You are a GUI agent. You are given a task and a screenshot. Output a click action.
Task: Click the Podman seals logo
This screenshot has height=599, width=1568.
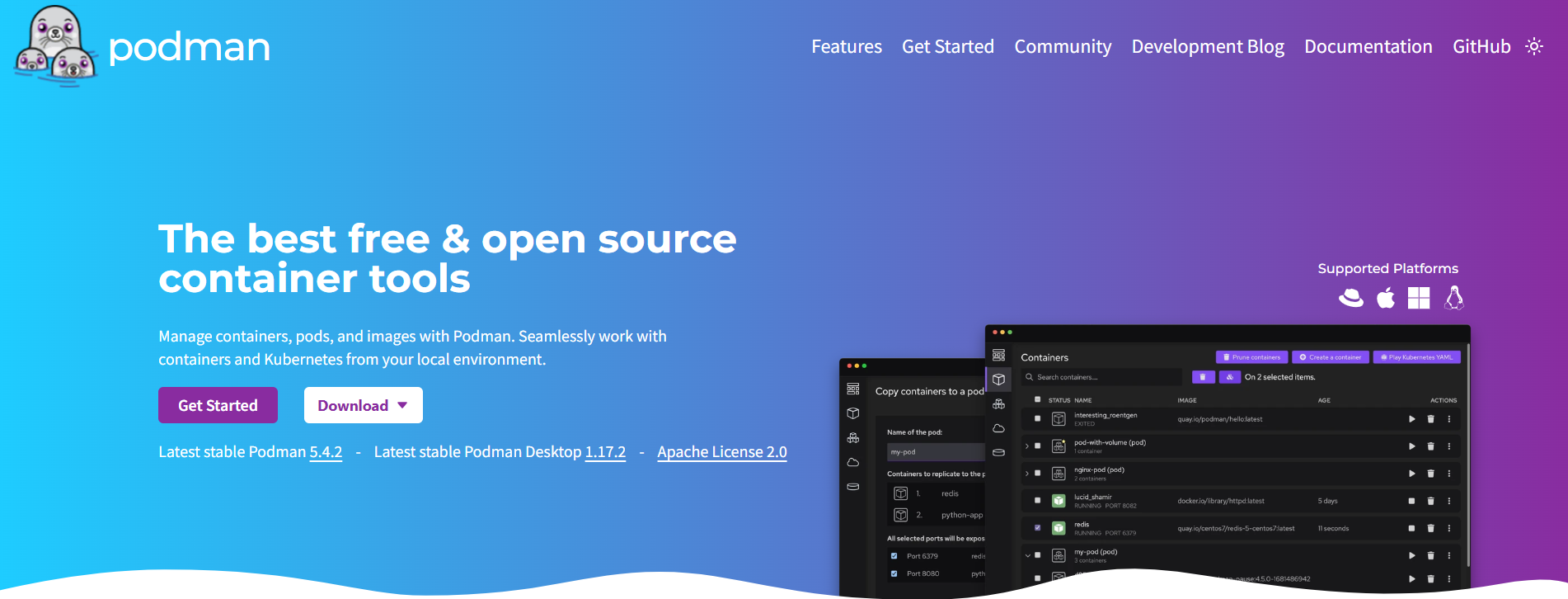[x=55, y=45]
